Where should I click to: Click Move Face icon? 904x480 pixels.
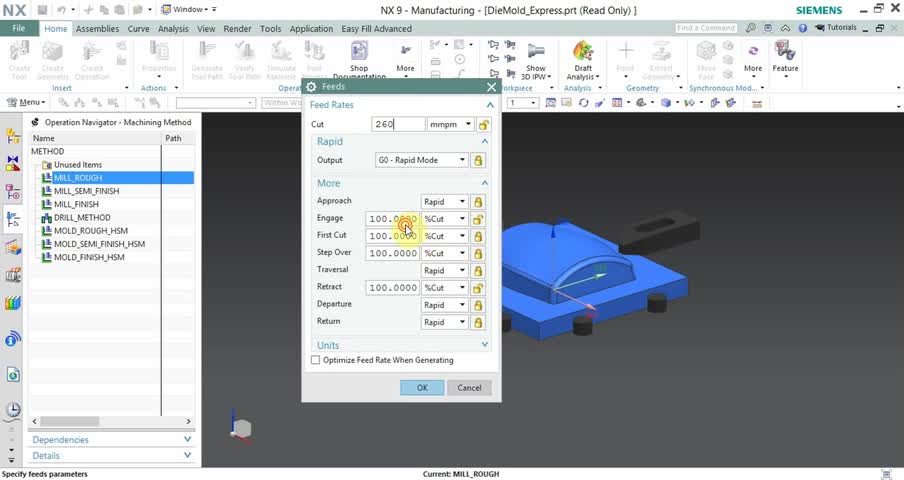coord(706,61)
